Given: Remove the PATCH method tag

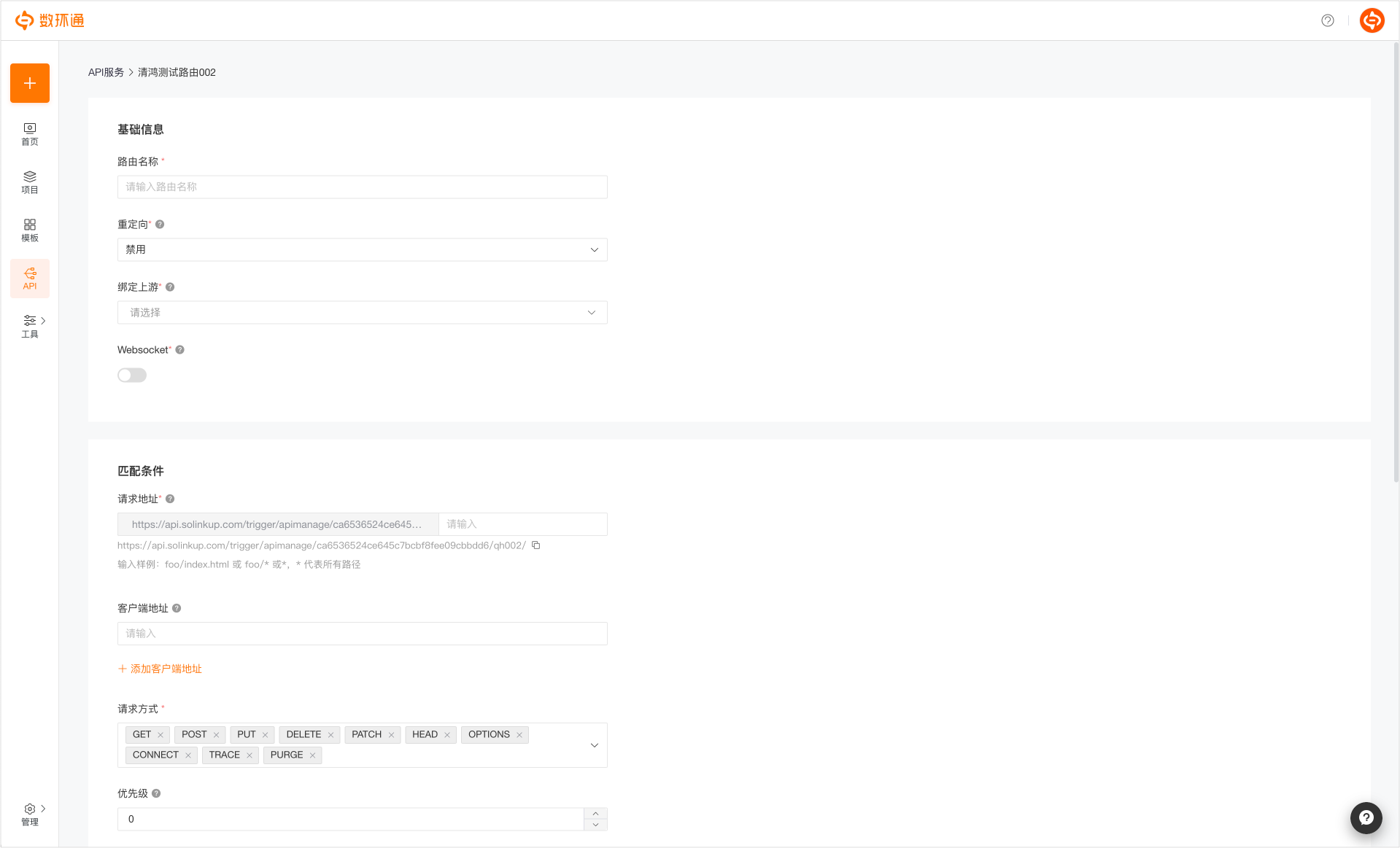Looking at the screenshot, I should coord(391,735).
